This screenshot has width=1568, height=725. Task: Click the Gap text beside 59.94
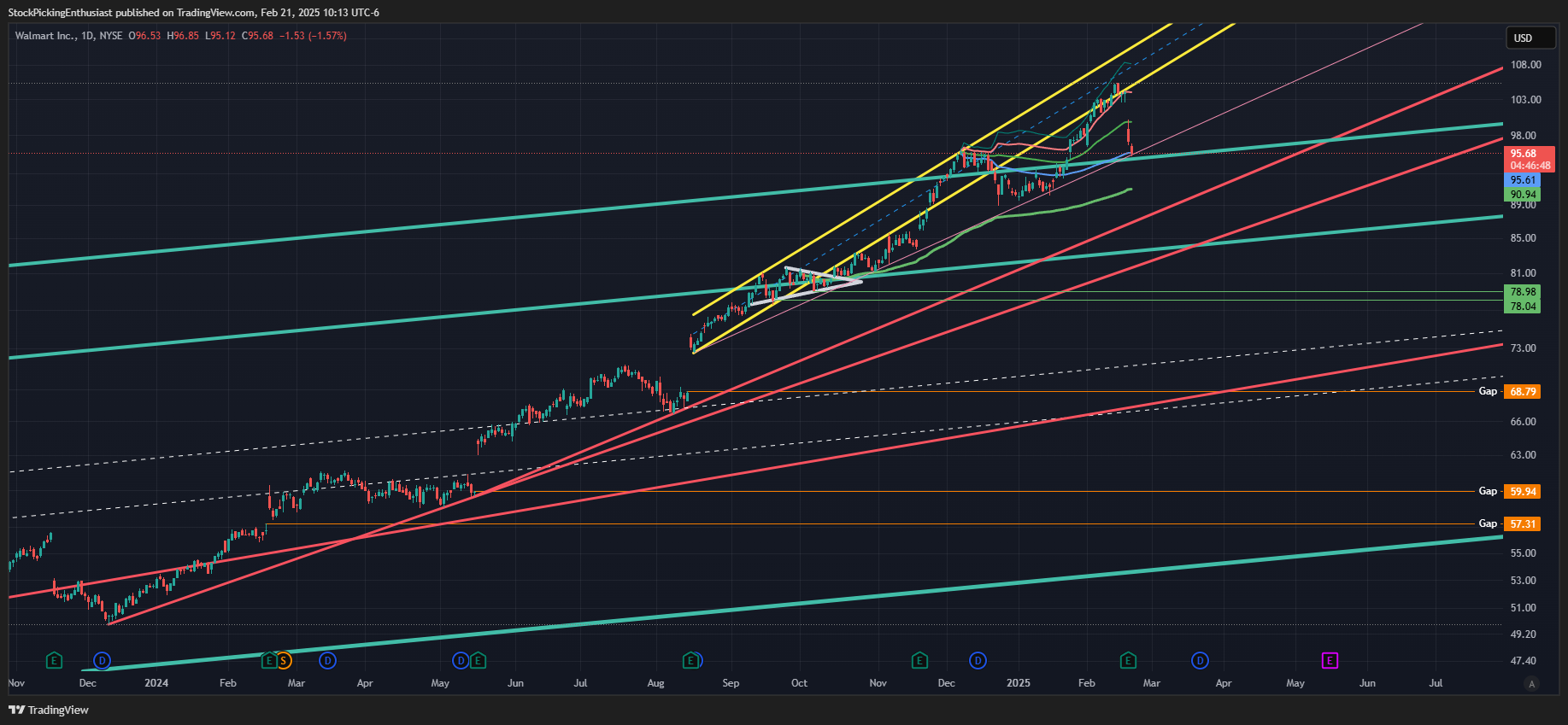pos(1488,491)
